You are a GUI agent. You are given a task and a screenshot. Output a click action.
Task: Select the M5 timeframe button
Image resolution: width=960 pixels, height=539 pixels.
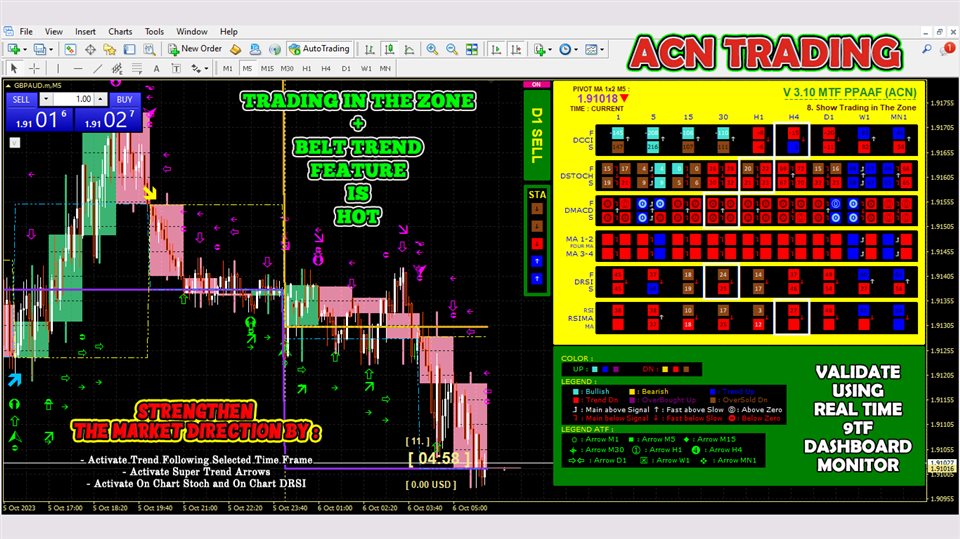247,69
